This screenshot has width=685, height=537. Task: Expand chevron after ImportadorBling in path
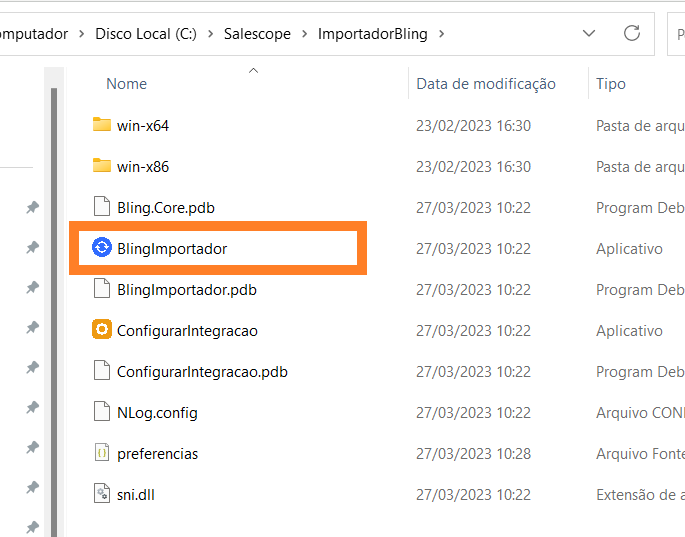coord(442,34)
